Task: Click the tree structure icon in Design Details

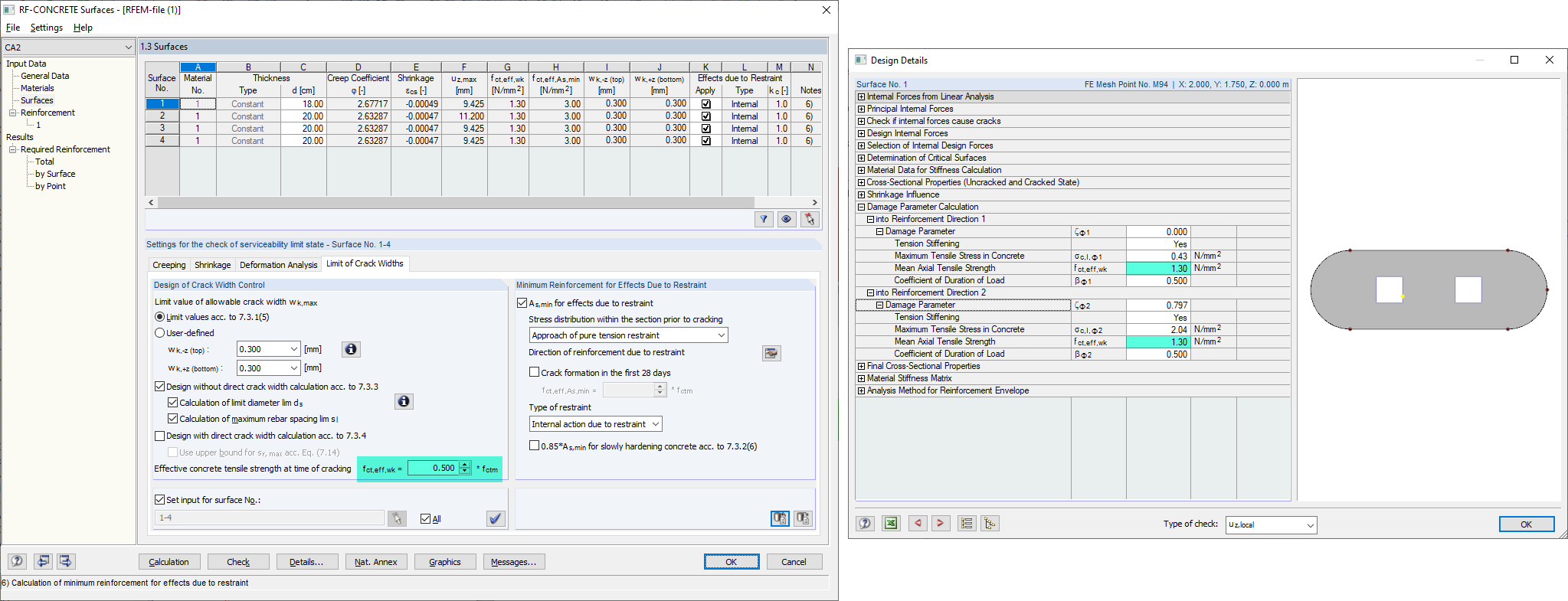Action: (990, 524)
